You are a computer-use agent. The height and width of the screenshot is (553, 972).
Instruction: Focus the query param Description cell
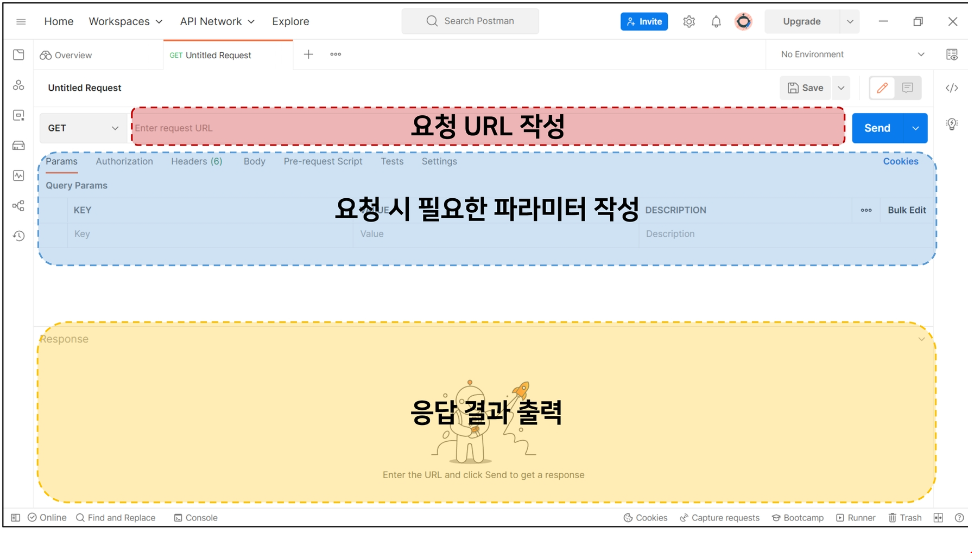click(x=786, y=234)
